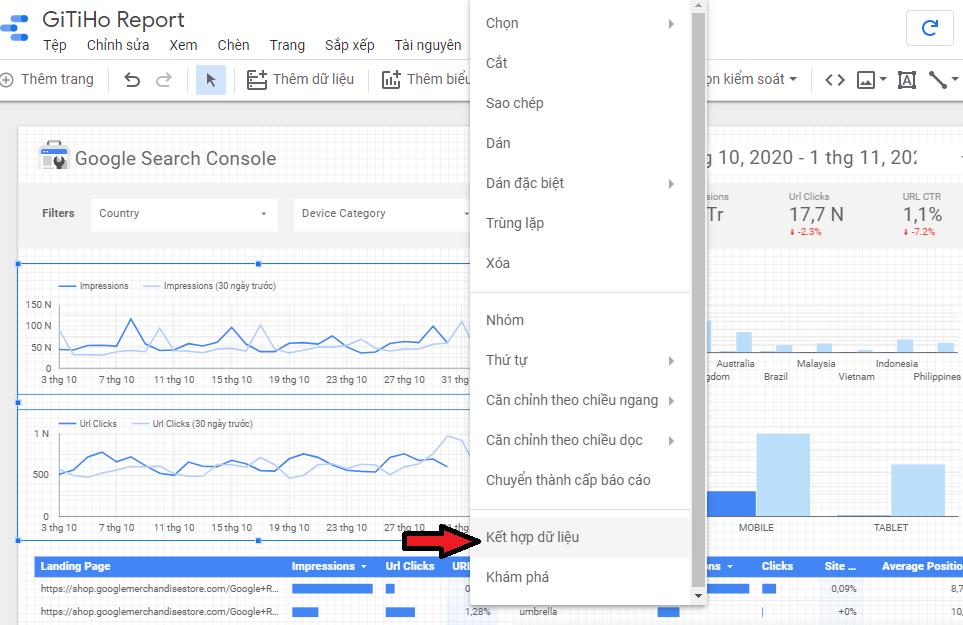Click the Thêm biểu đồ chart icon

[391, 80]
